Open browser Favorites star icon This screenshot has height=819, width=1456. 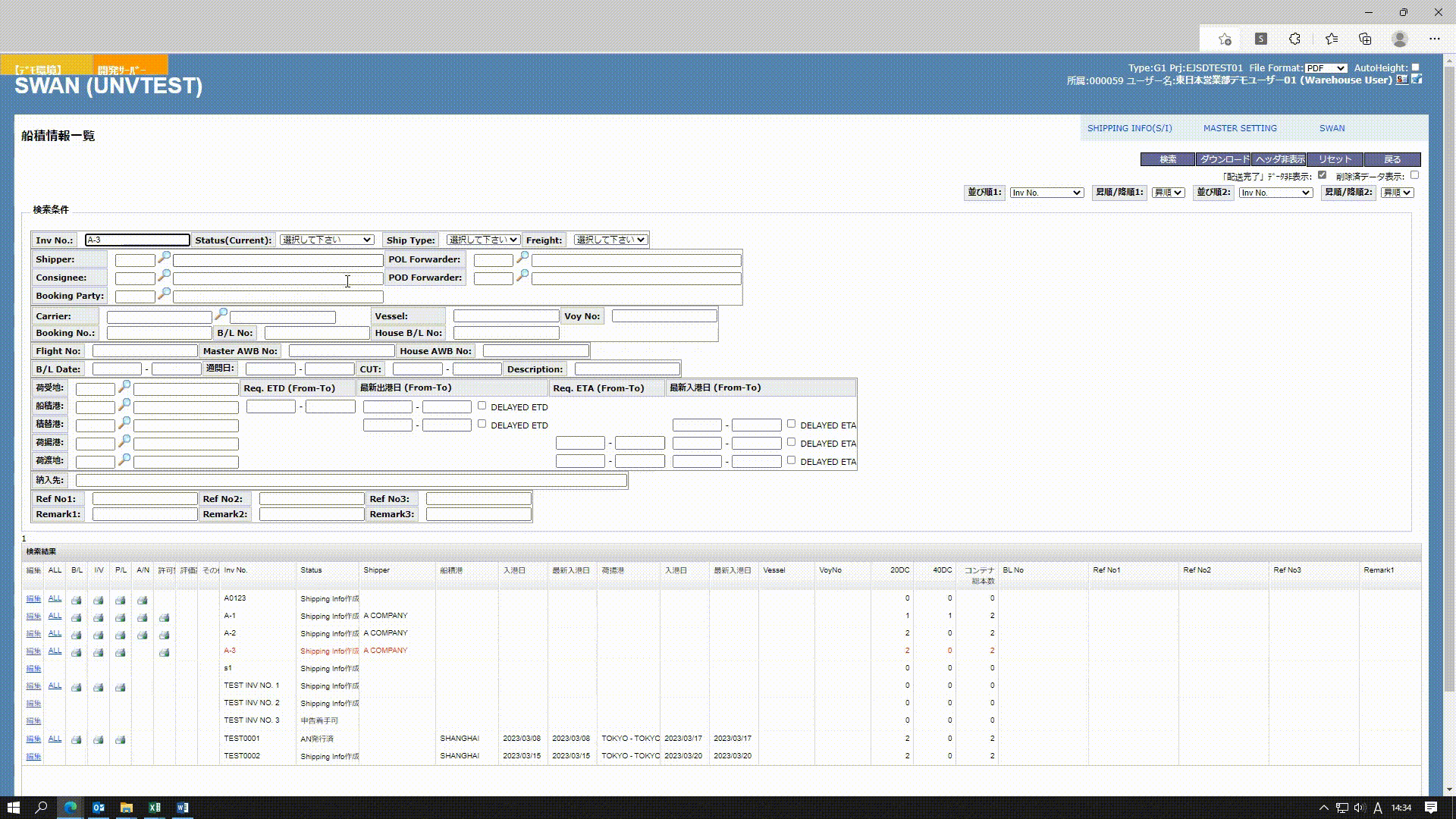coord(1332,39)
